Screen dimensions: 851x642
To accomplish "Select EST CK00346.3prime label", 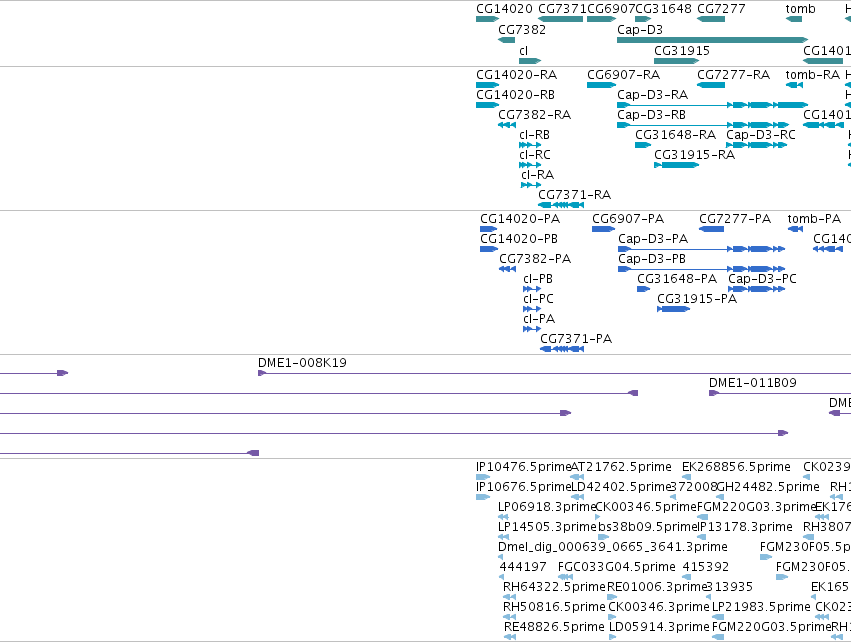I will tap(658, 607).
